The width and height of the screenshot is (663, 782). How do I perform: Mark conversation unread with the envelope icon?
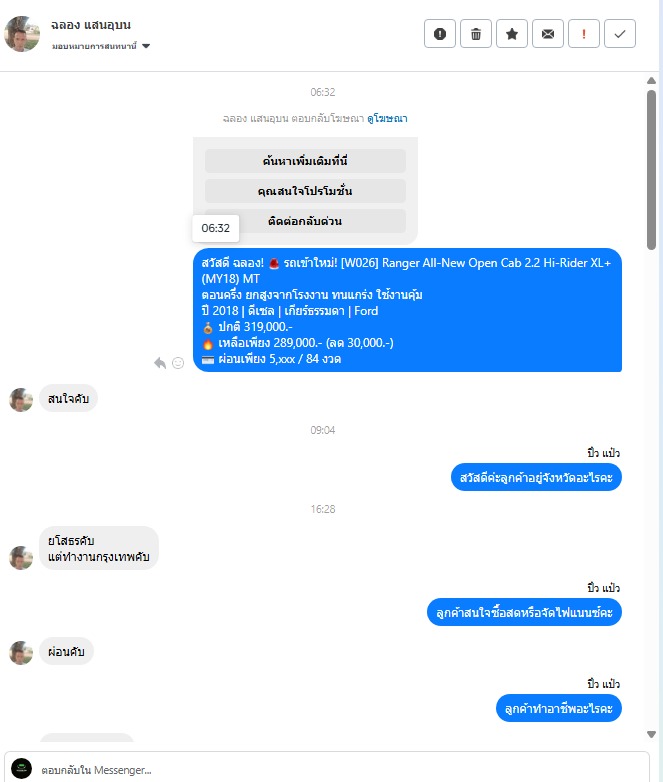tap(547, 34)
